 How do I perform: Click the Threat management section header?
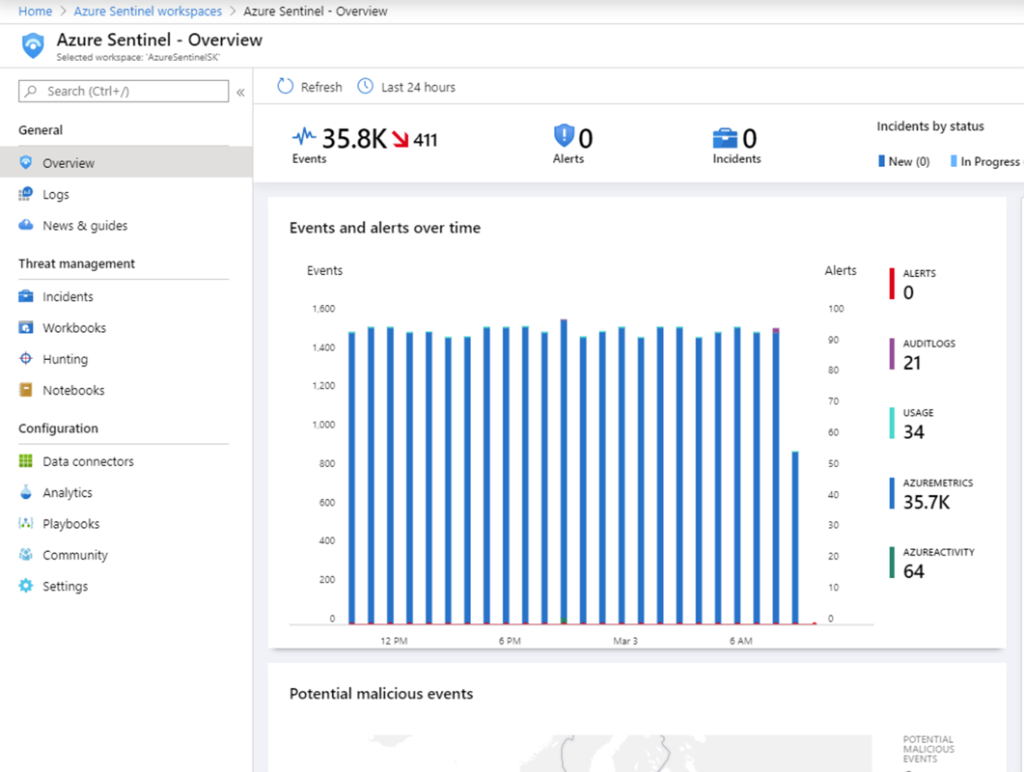76,263
